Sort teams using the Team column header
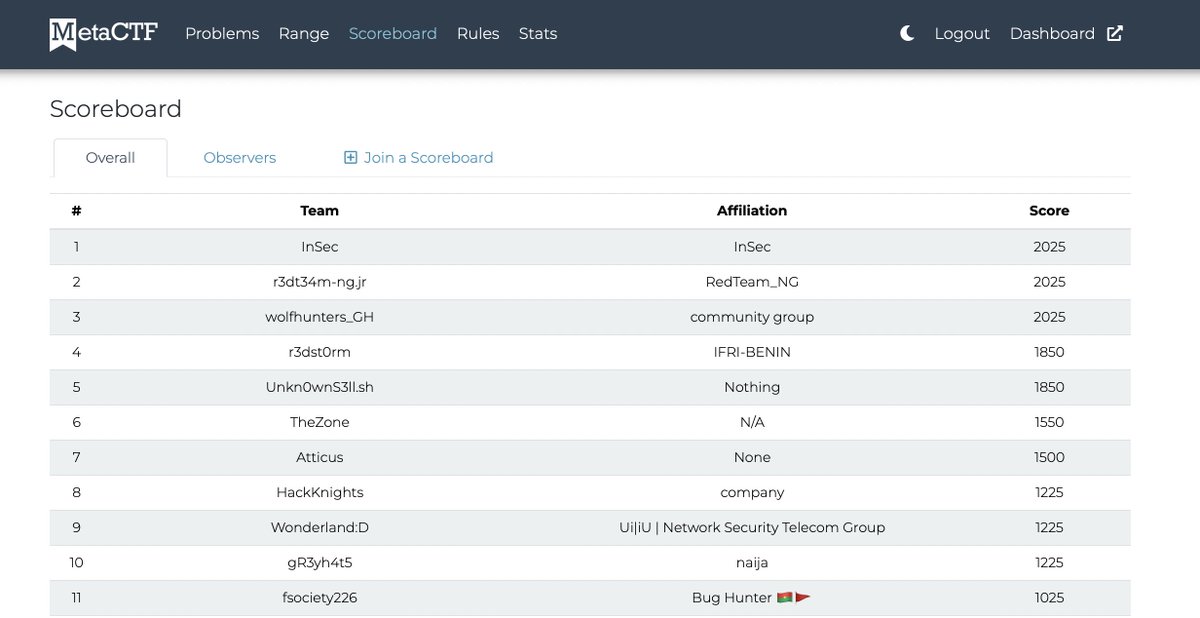Viewport: 1200px width, 618px height. pyautogui.click(x=319, y=210)
